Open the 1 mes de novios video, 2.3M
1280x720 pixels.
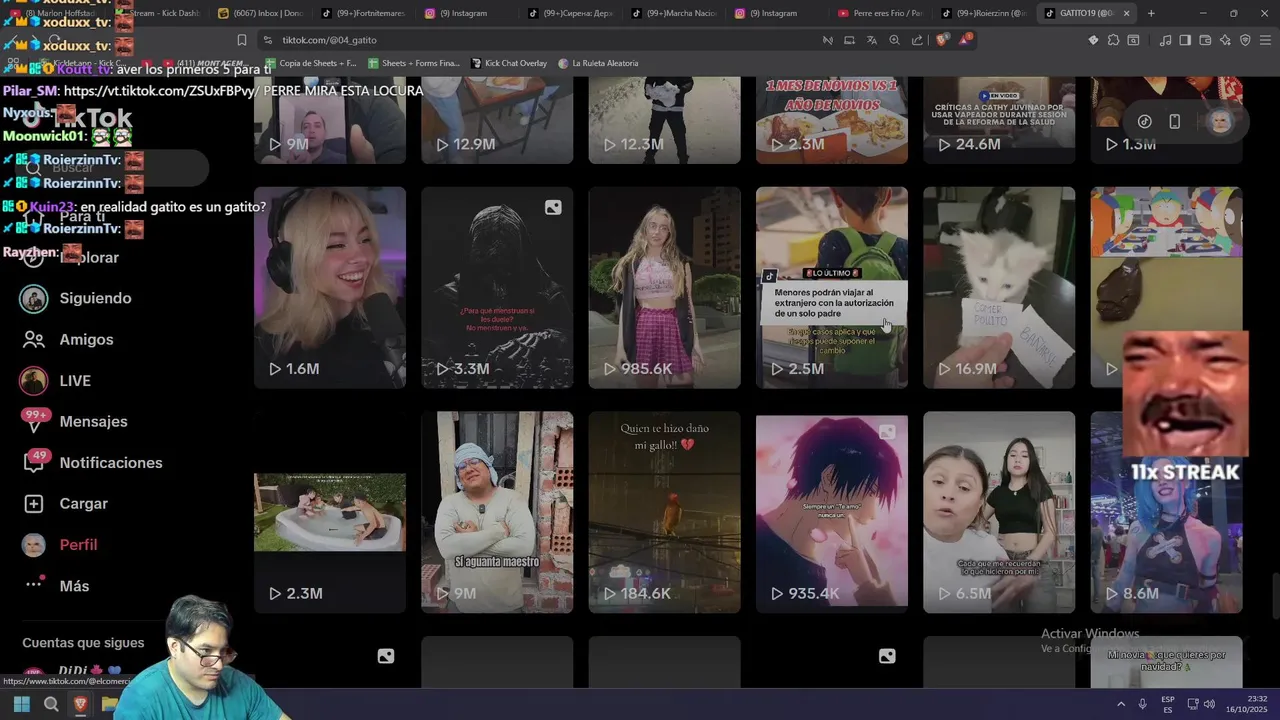(832, 120)
